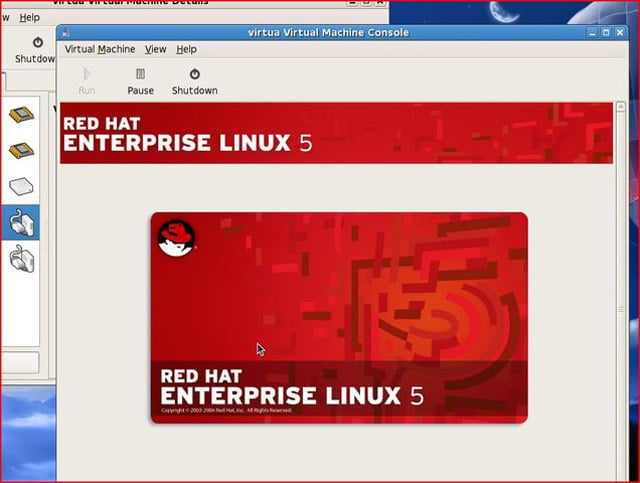Viewport: 640px width, 483px height.
Task: Maximize the Virtual Machine Console window
Action: (x=606, y=33)
